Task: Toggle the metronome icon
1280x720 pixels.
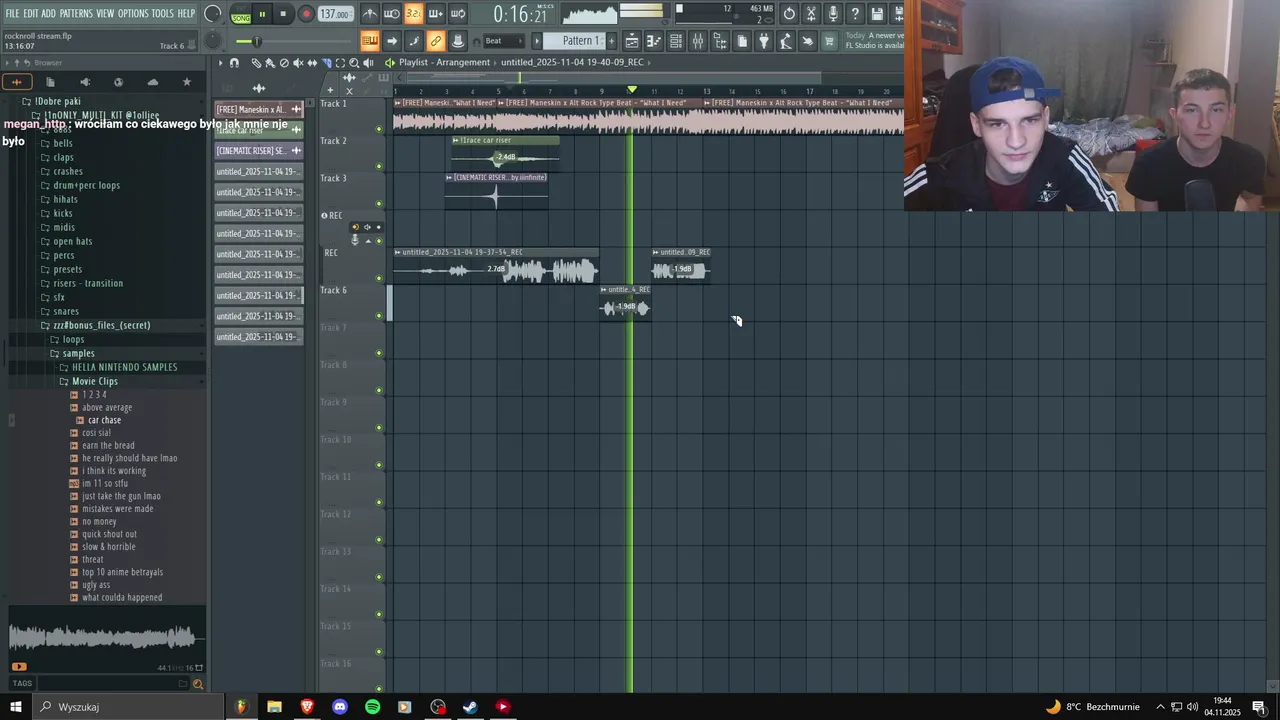Action: (x=370, y=14)
